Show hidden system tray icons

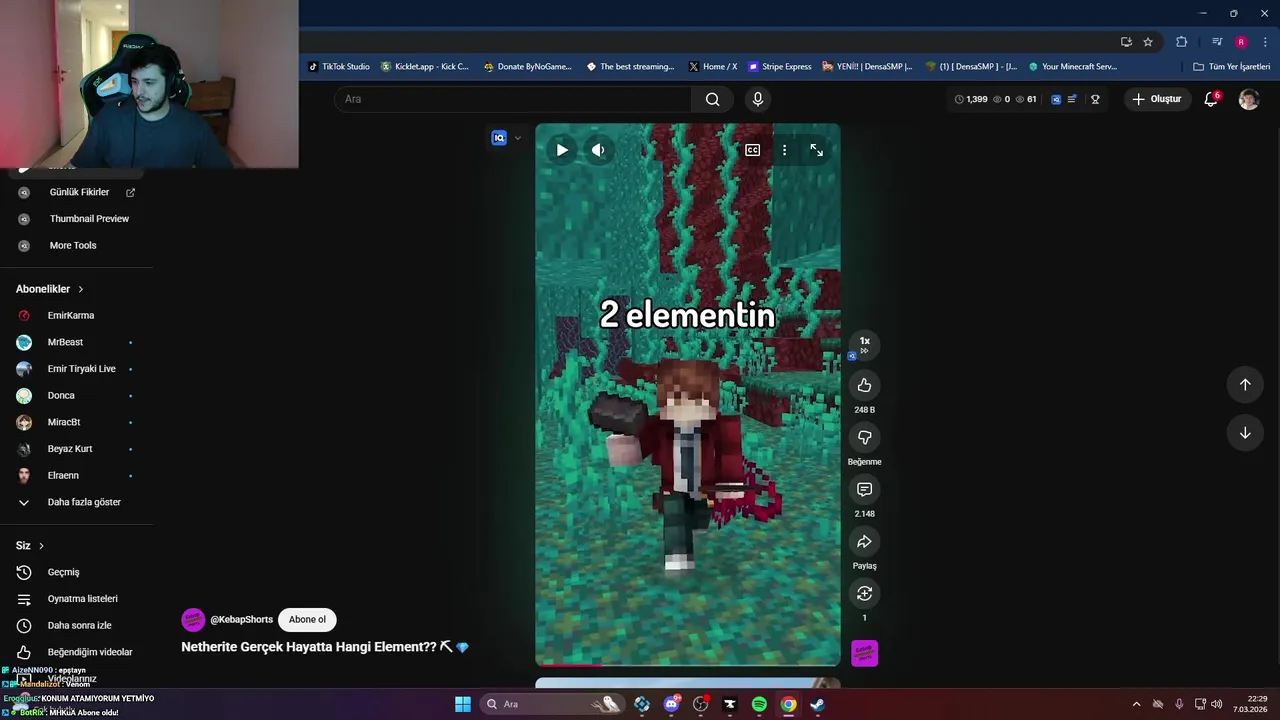pyautogui.click(x=1136, y=704)
